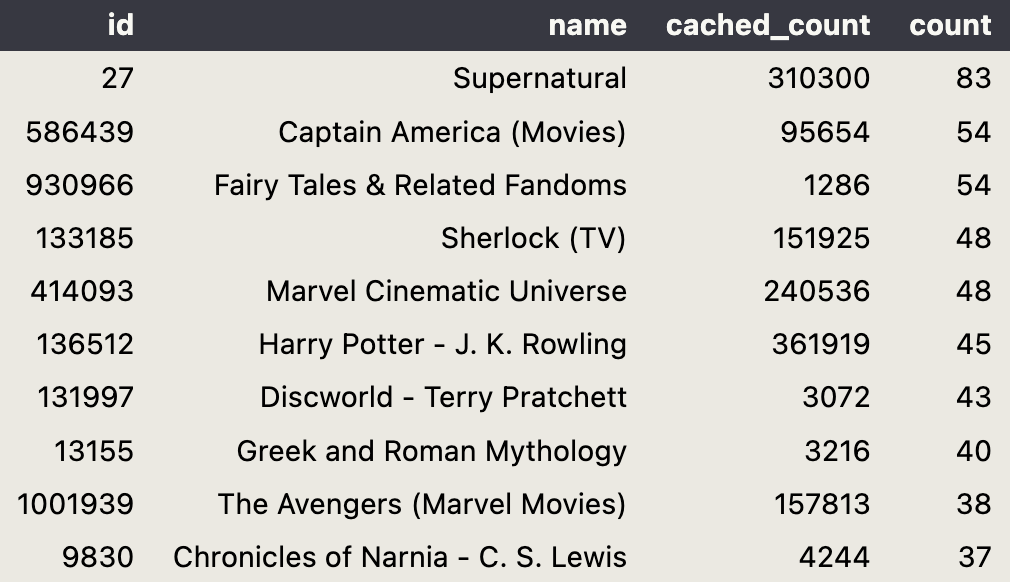Select id cell 586439
The image size is (1010, 582).
tap(80, 132)
